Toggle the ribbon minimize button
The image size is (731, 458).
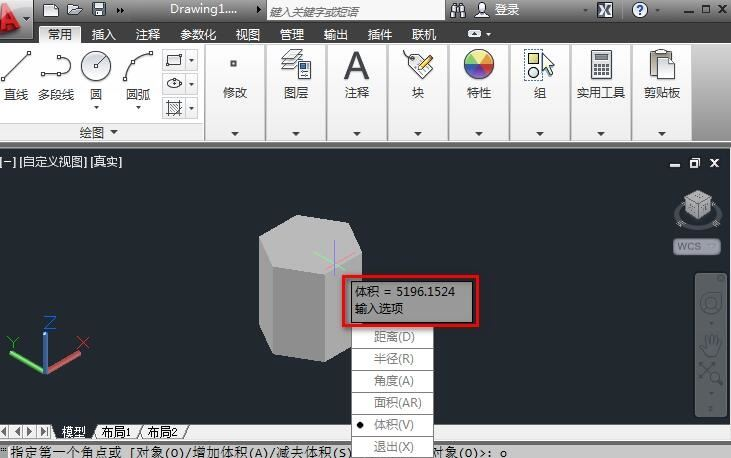(x=475, y=34)
